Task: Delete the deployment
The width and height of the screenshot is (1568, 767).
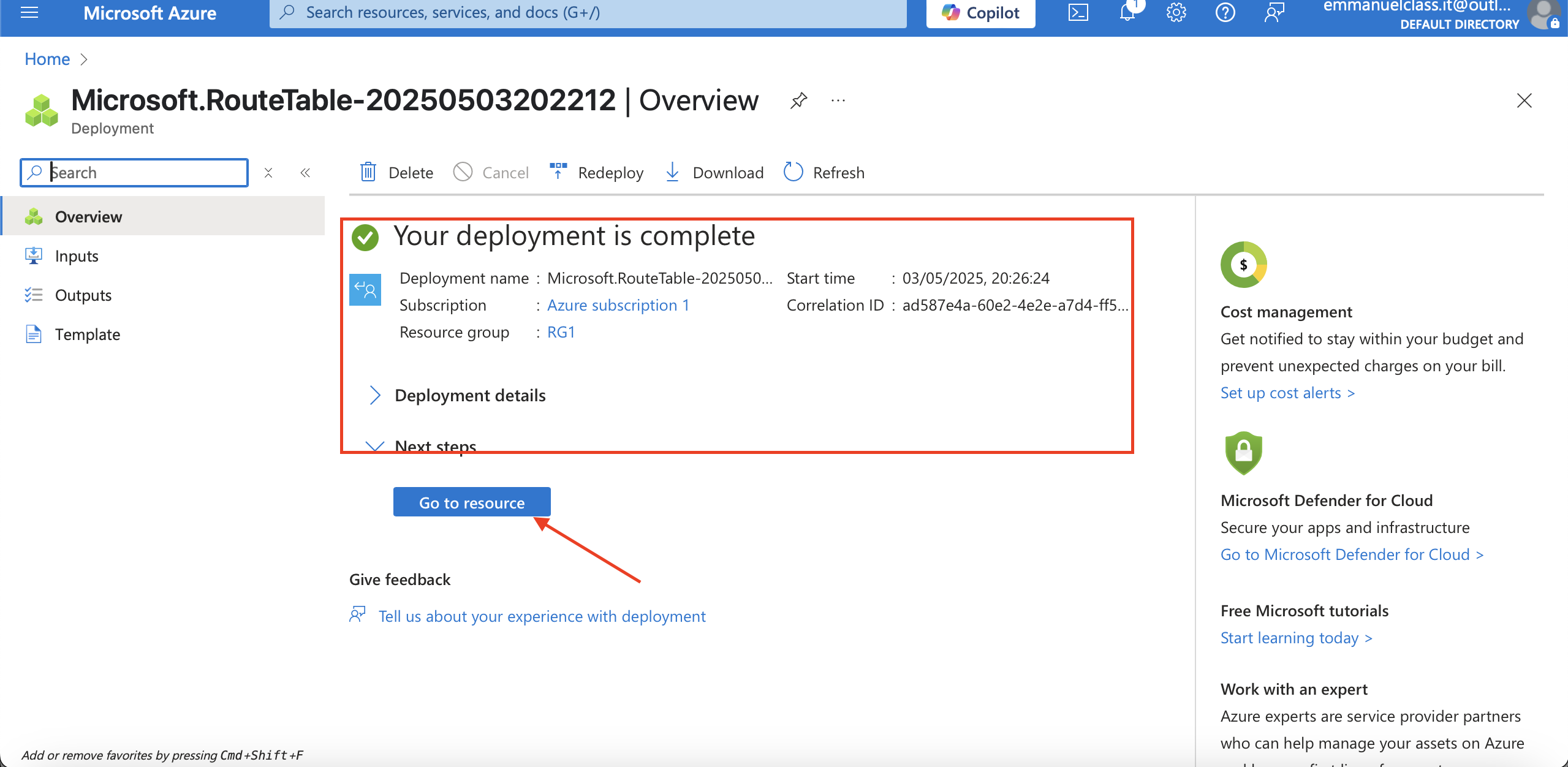Action: pos(396,173)
